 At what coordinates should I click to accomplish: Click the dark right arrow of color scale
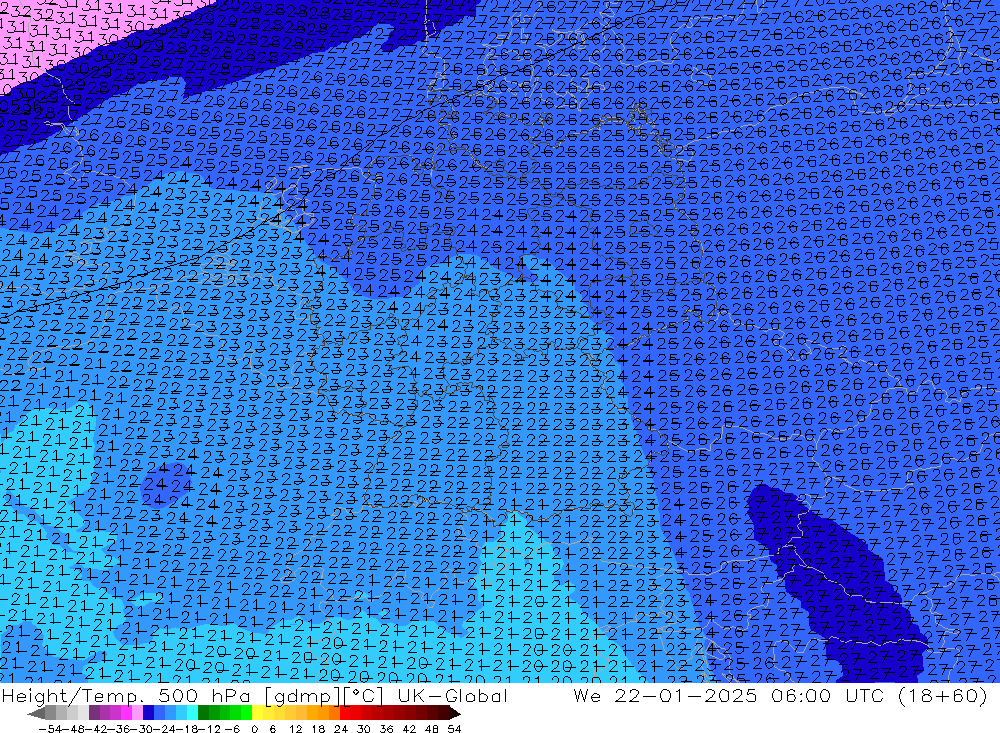click(455, 713)
